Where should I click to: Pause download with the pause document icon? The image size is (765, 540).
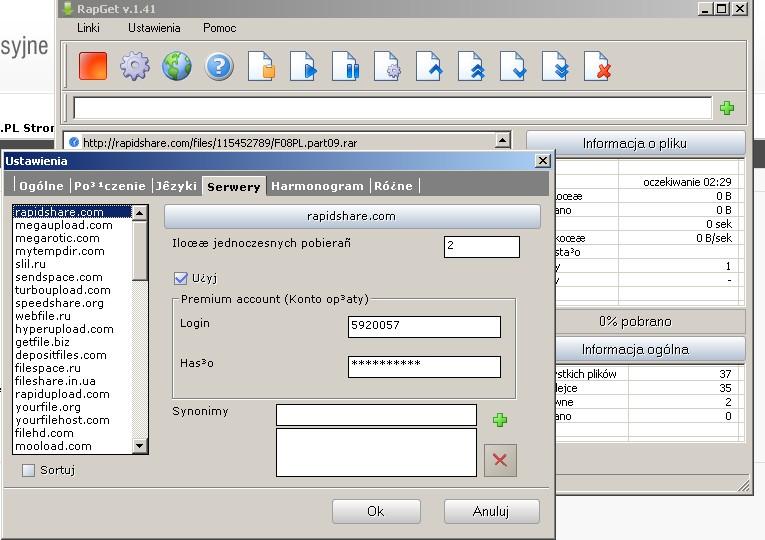click(x=345, y=66)
